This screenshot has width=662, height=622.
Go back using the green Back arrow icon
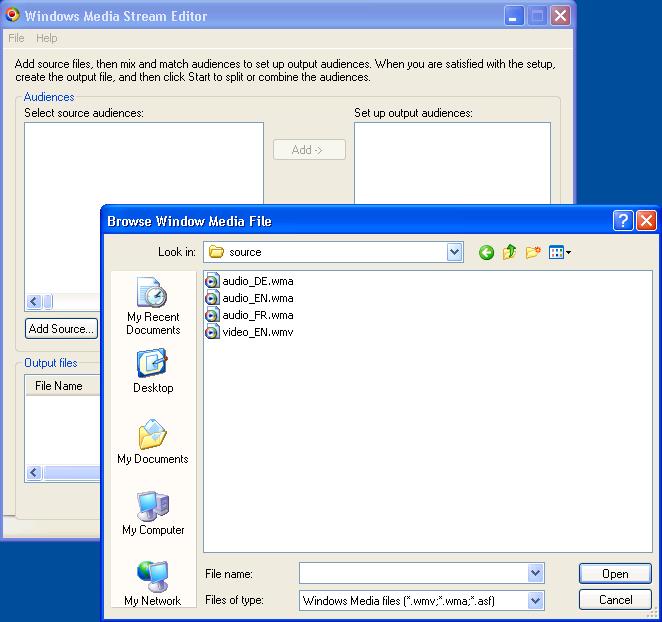point(486,253)
